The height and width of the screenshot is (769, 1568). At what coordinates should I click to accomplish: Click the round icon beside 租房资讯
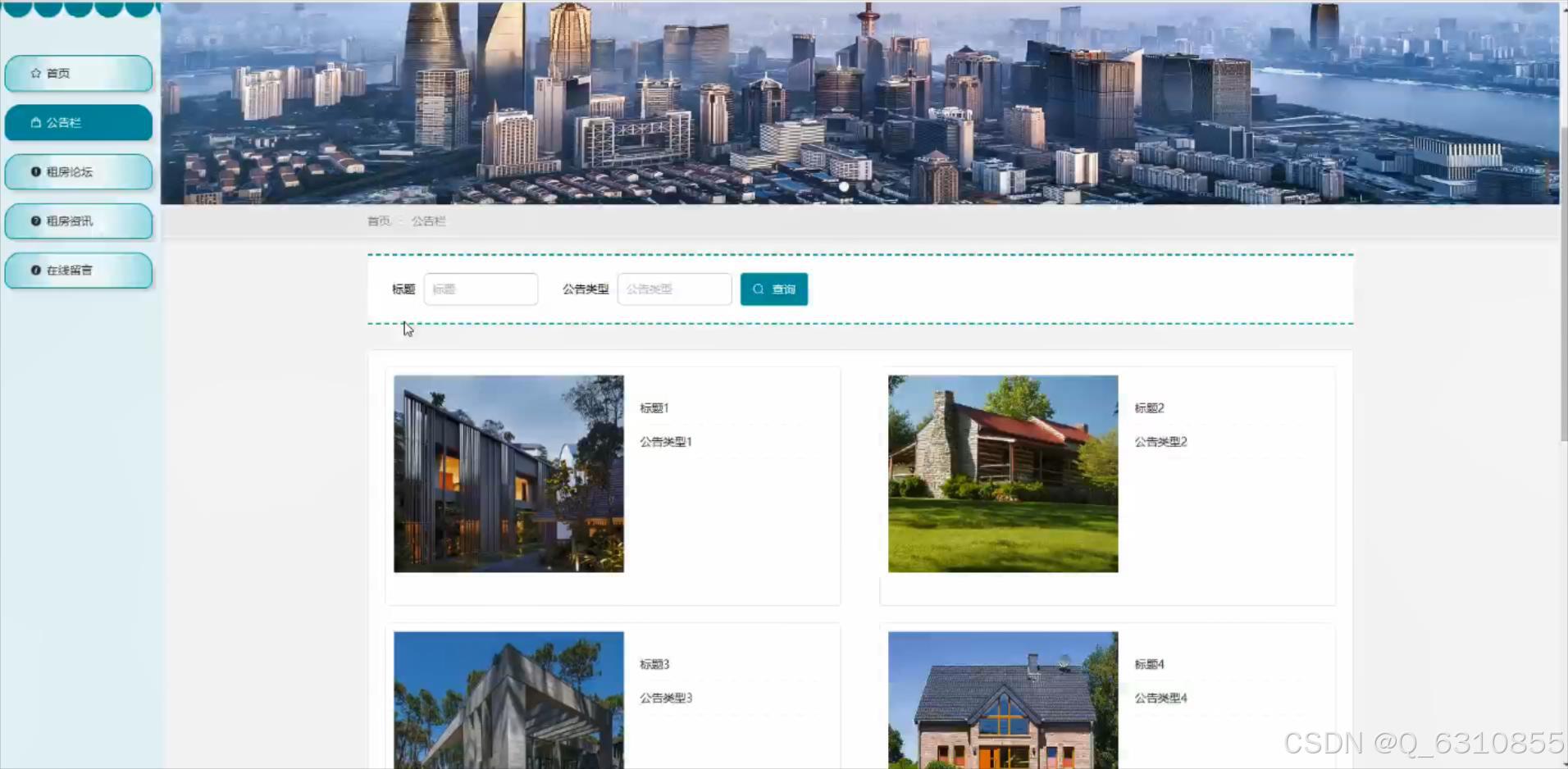[x=36, y=221]
